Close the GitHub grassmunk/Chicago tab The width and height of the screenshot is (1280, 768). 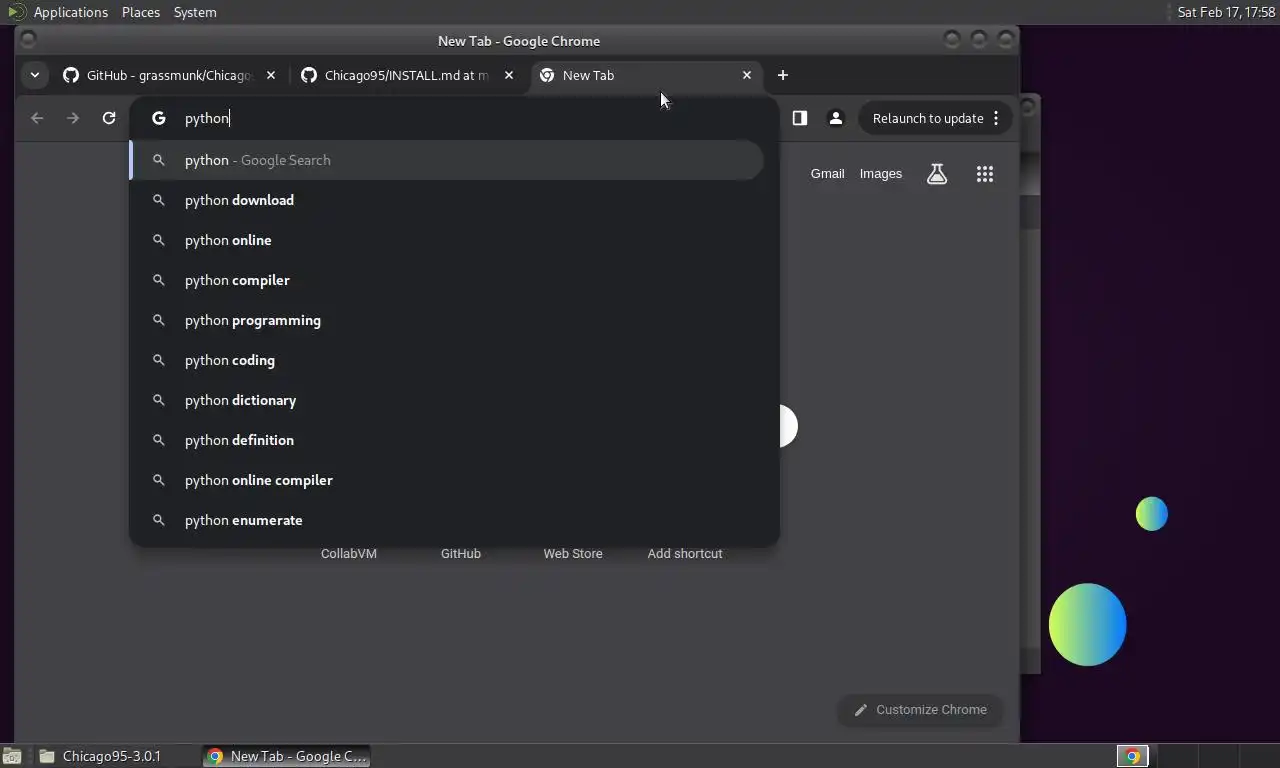pos(271,75)
